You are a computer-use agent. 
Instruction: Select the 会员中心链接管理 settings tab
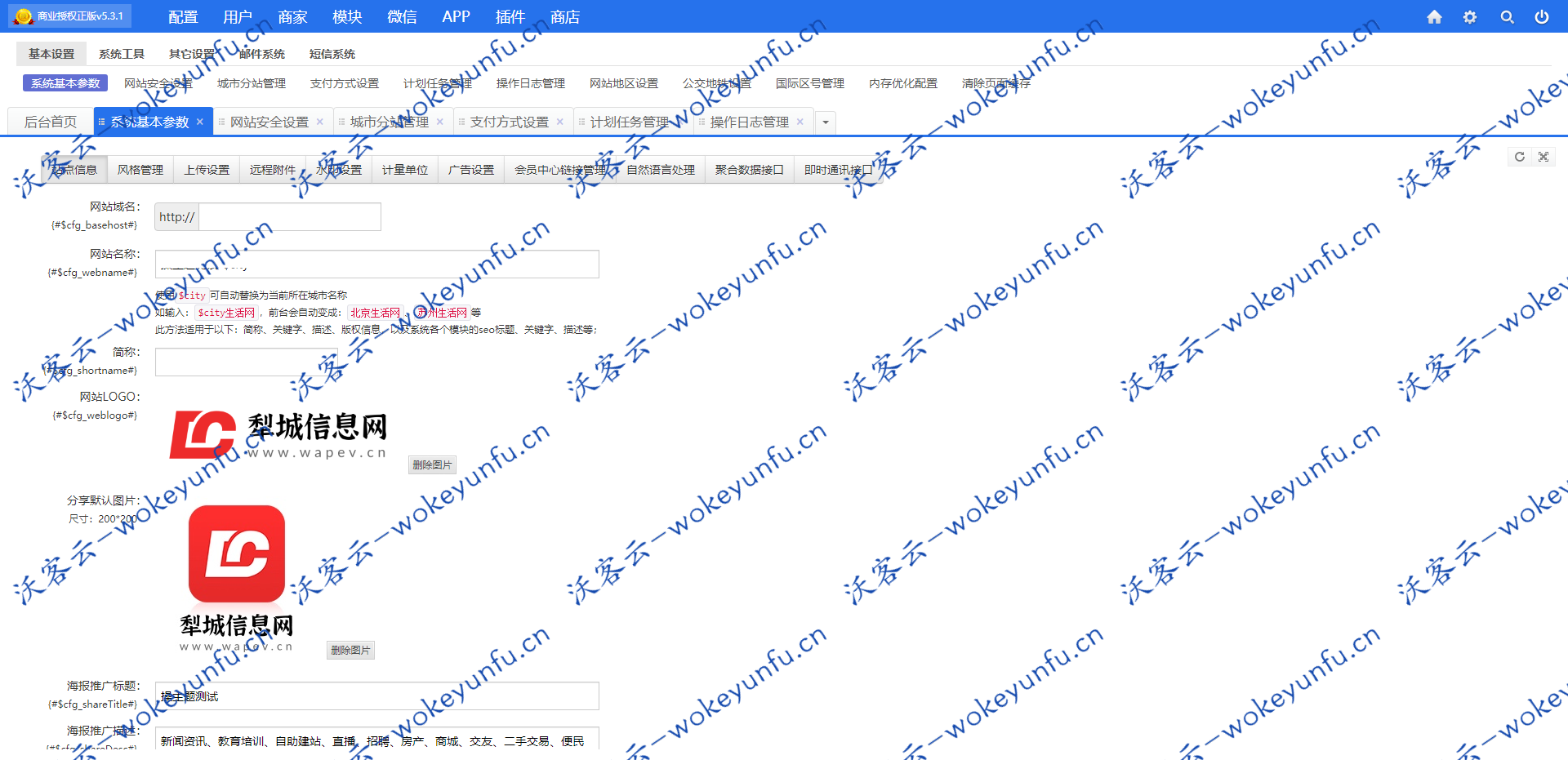point(560,170)
